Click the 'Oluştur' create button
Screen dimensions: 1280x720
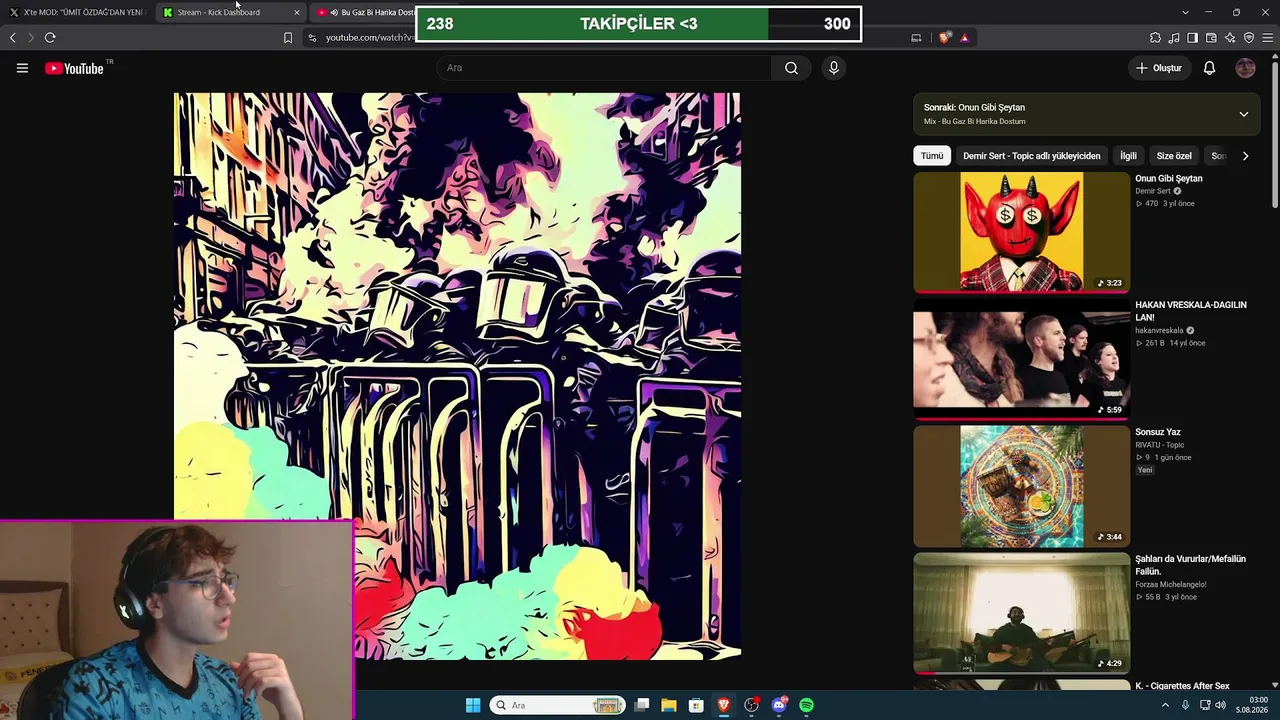click(1159, 68)
